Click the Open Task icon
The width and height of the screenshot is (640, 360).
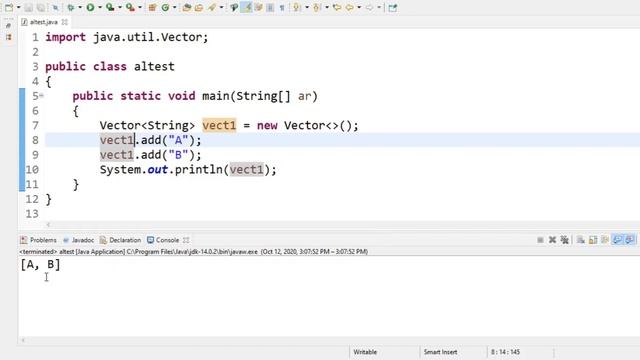[199, 7]
